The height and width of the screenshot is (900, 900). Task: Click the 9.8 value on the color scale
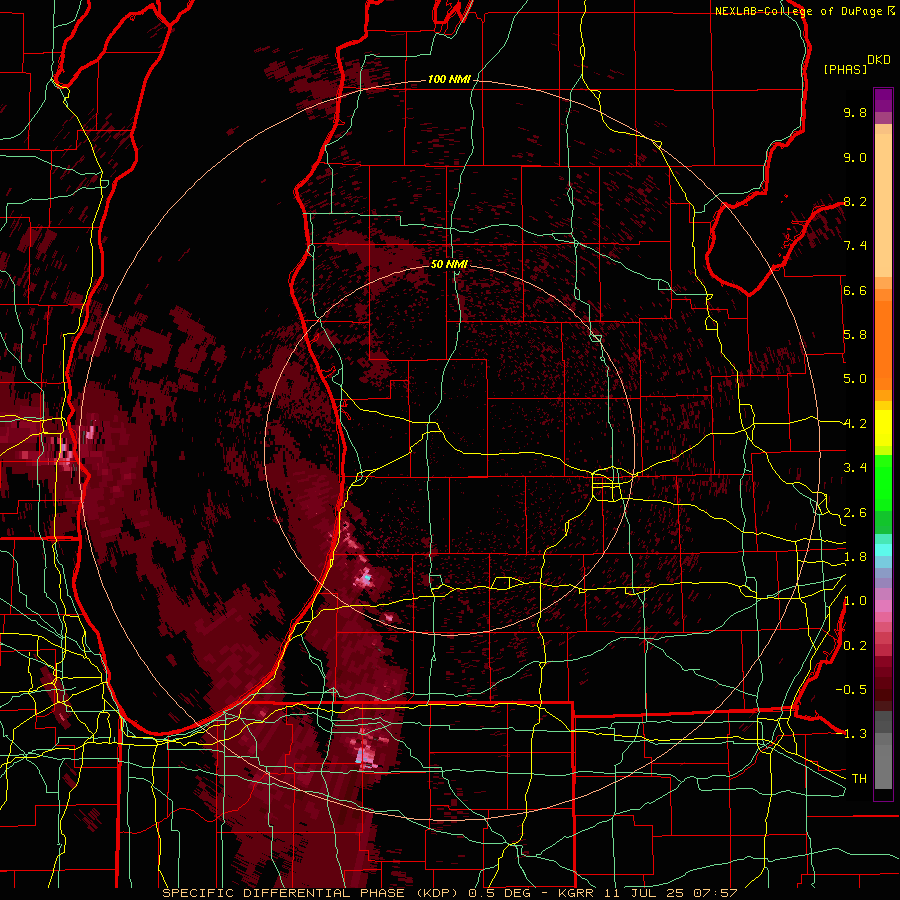(x=855, y=113)
